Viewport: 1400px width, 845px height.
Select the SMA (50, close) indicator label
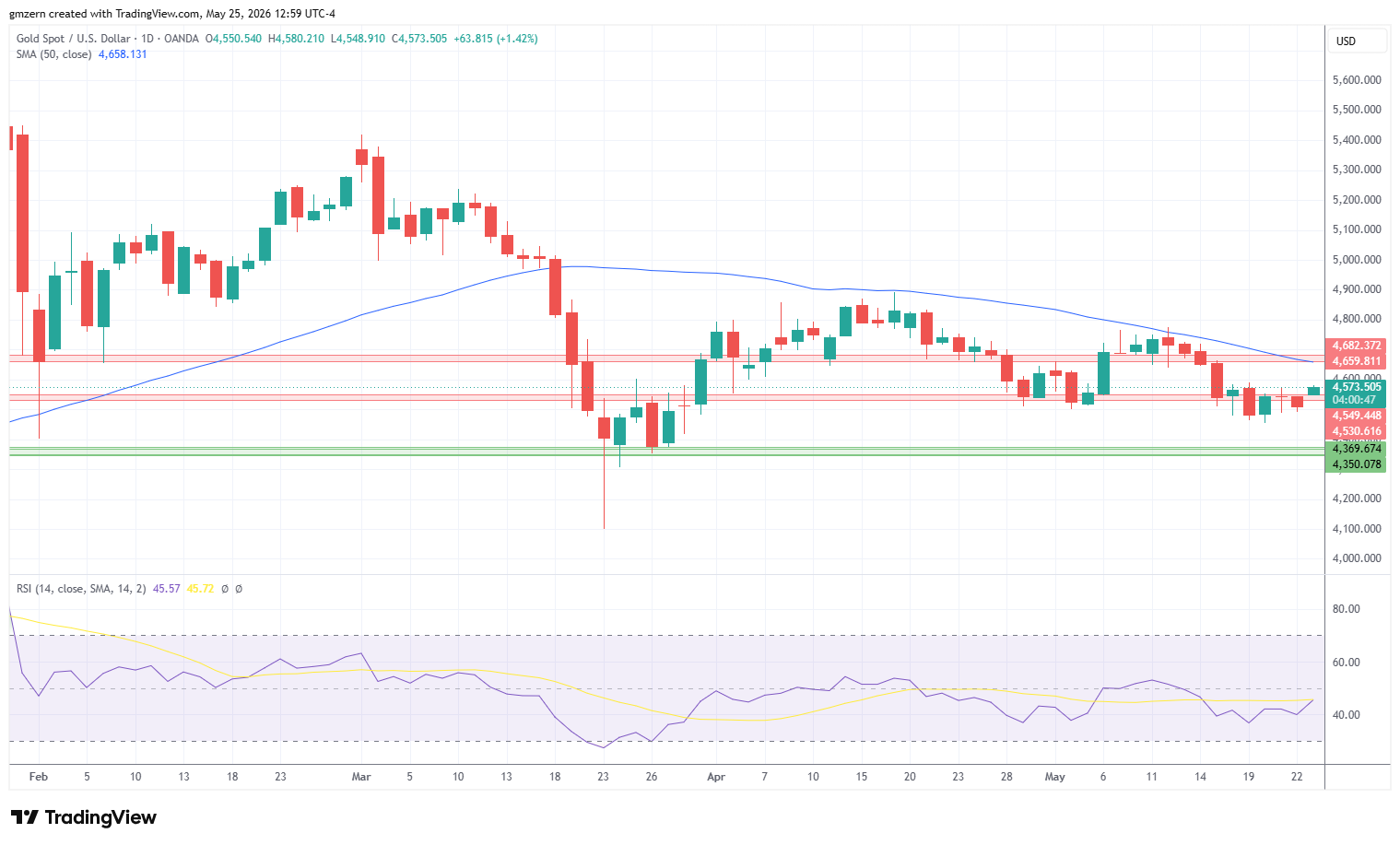[54, 54]
